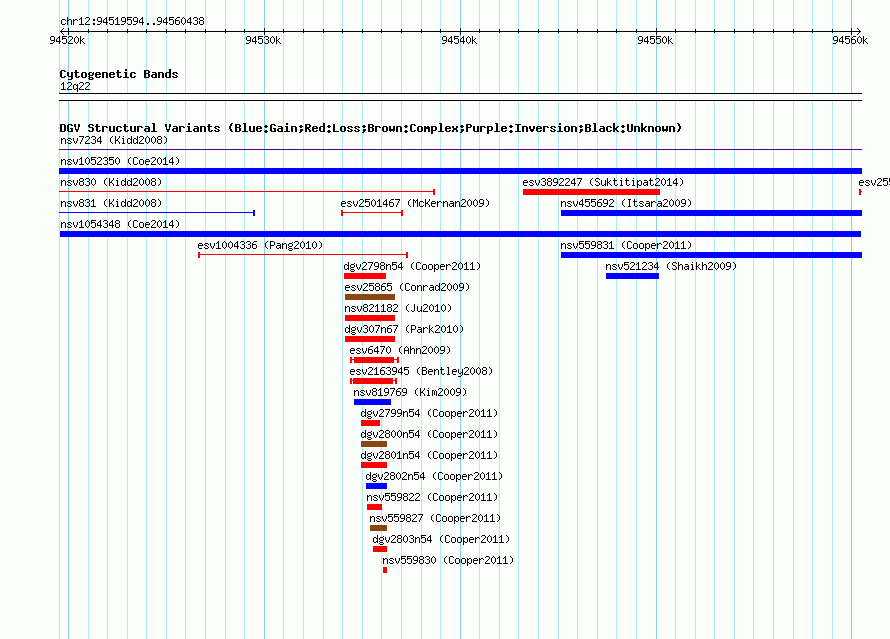The height and width of the screenshot is (639, 890).
Task: Click nsv455692 (Itsara2009) label
Action: click(626, 203)
